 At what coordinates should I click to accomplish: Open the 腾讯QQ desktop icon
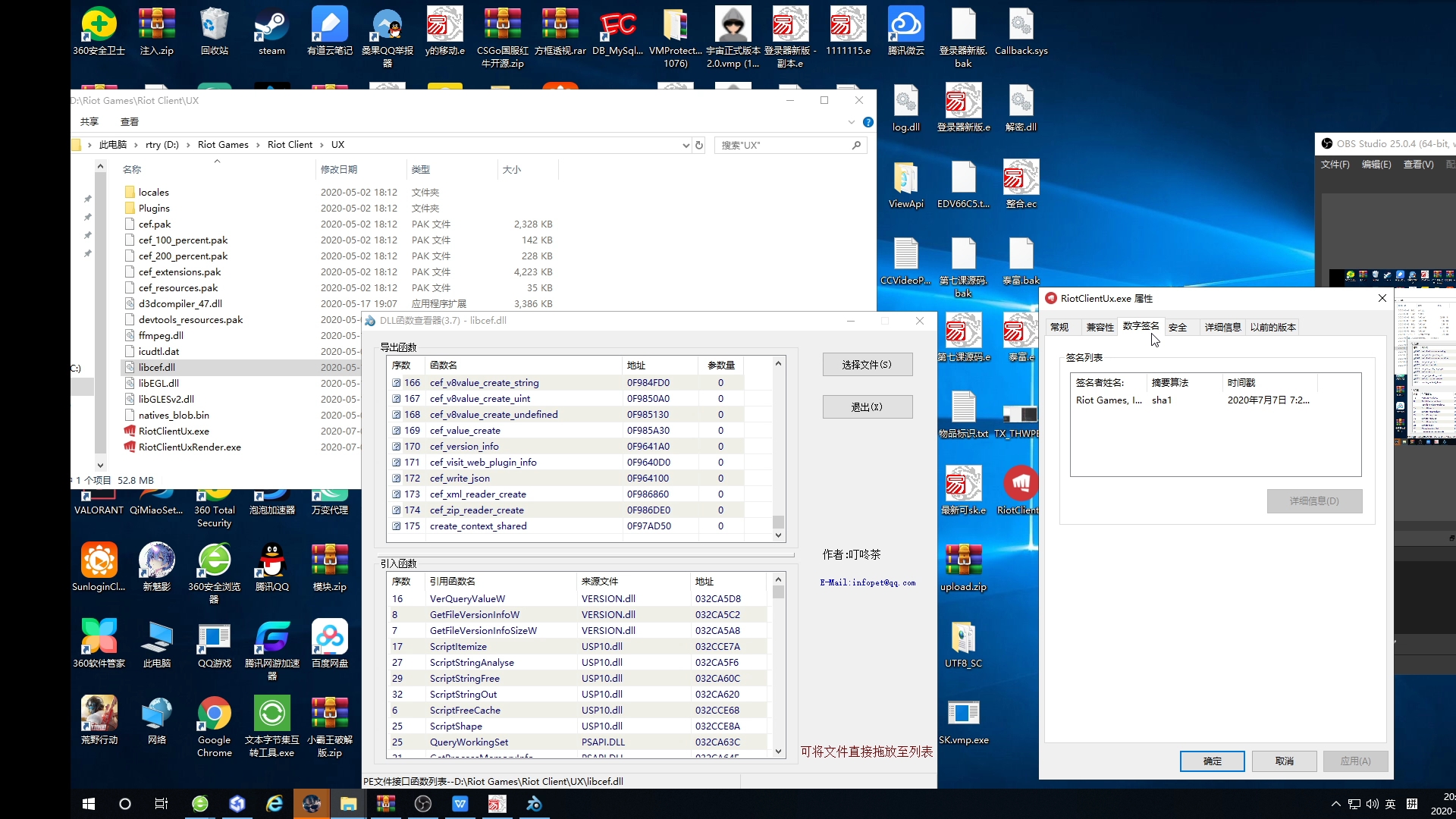click(x=272, y=567)
